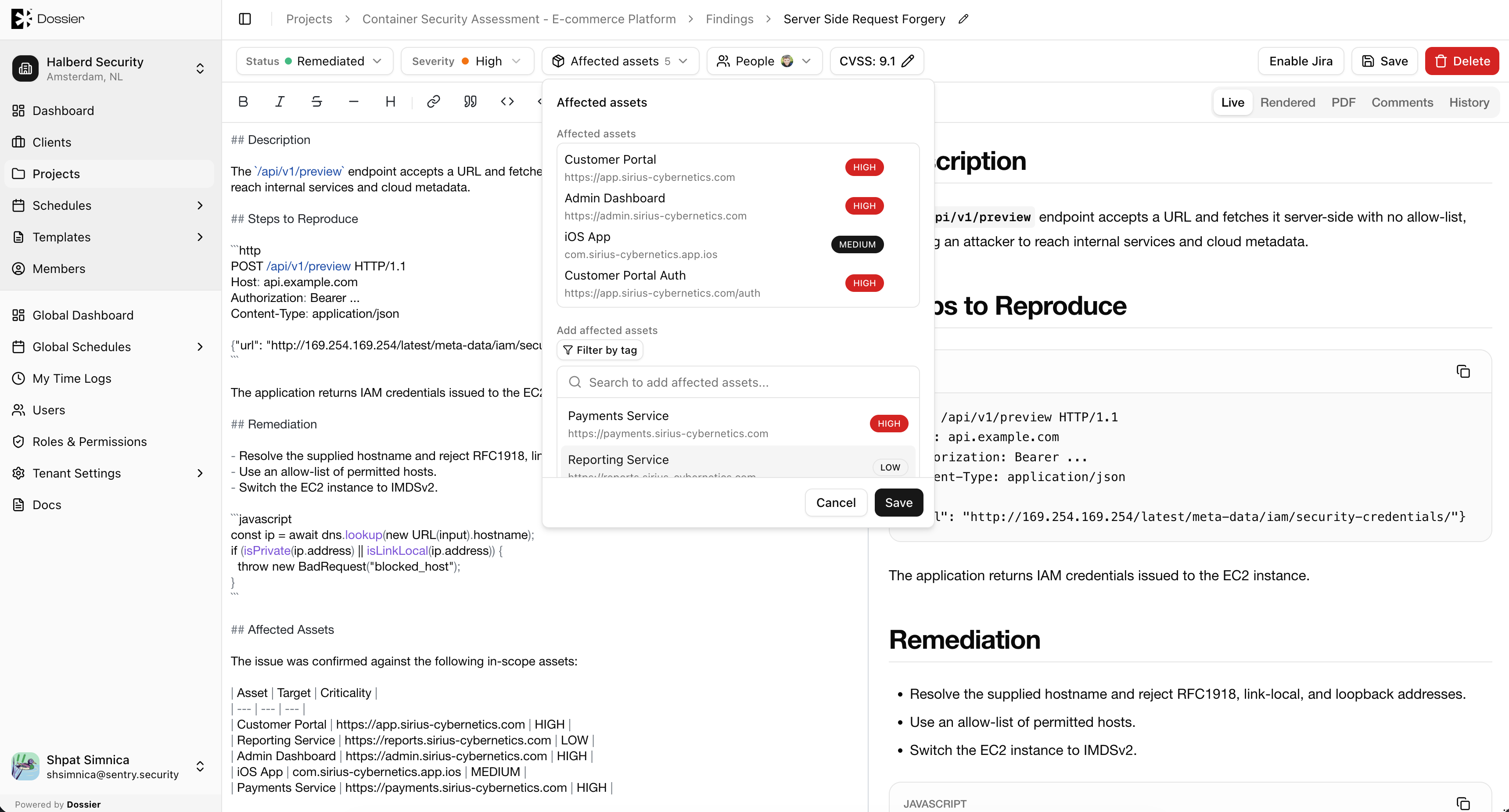Open Roles & Permissions page
The height and width of the screenshot is (812, 1509).
tap(110, 442)
